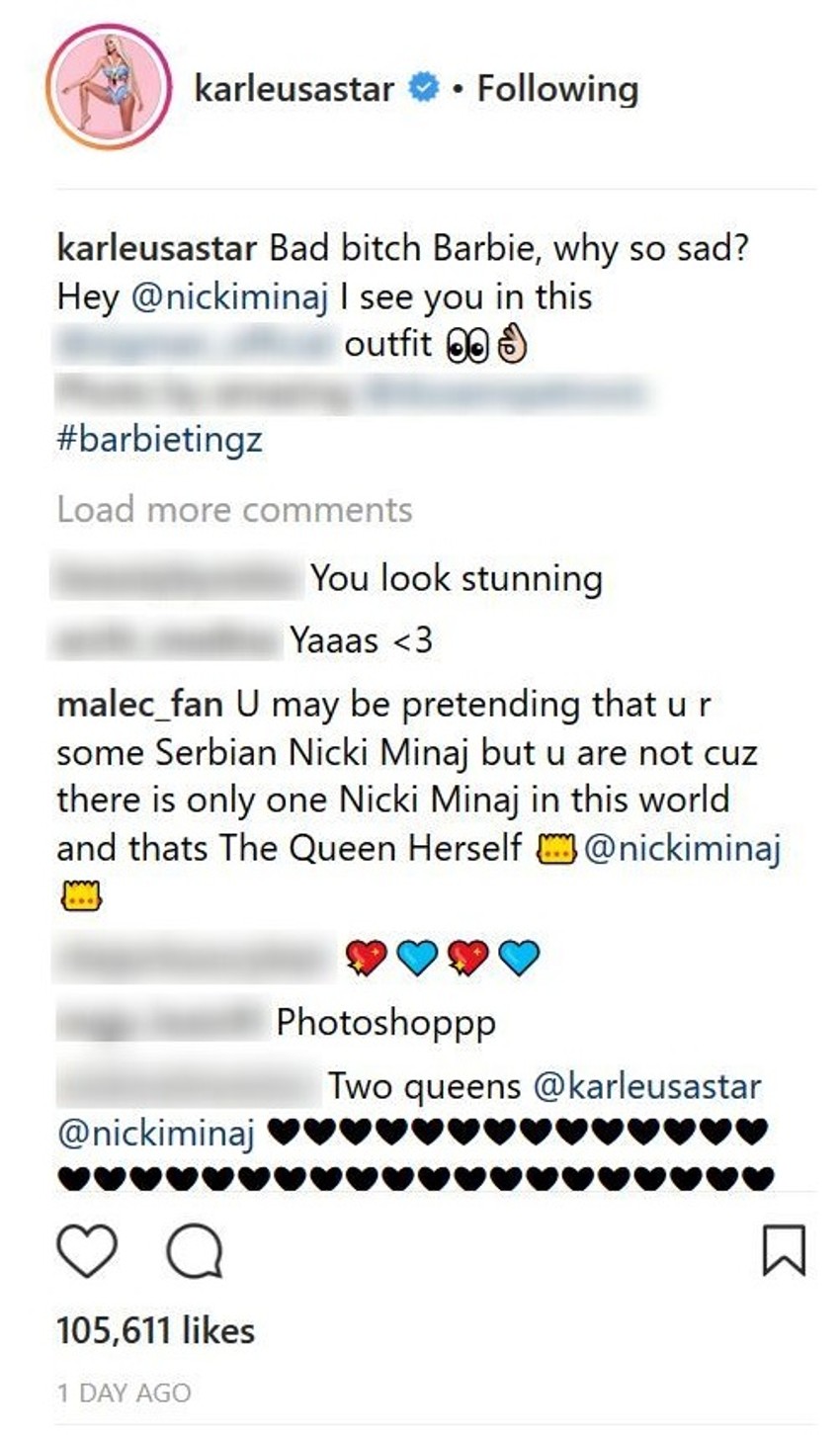
Task: Open @nickiminaj mention in malec_fan's comment
Action: click(682, 848)
